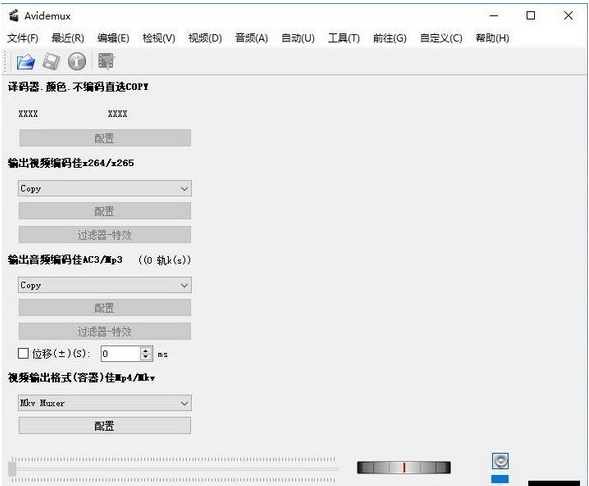This screenshot has width=589, height=486.
Task: Click the save video floppy icon
Action: 51,61
